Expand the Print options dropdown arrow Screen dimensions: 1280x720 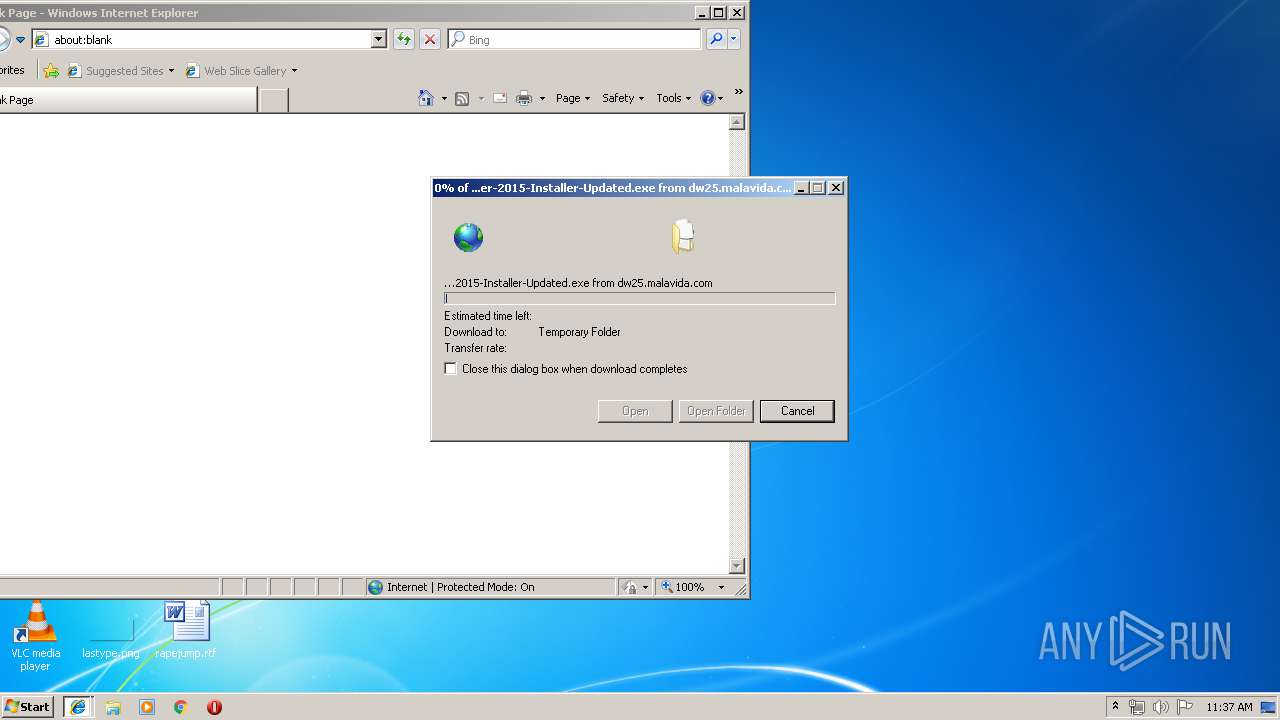[542, 98]
